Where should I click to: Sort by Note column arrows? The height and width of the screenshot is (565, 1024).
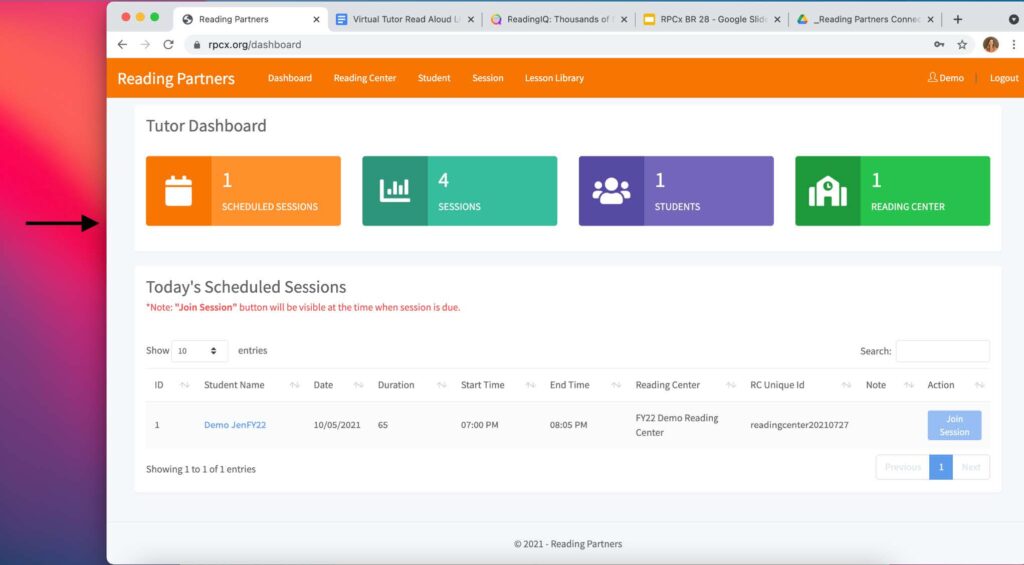pyautogui.click(x=908, y=385)
